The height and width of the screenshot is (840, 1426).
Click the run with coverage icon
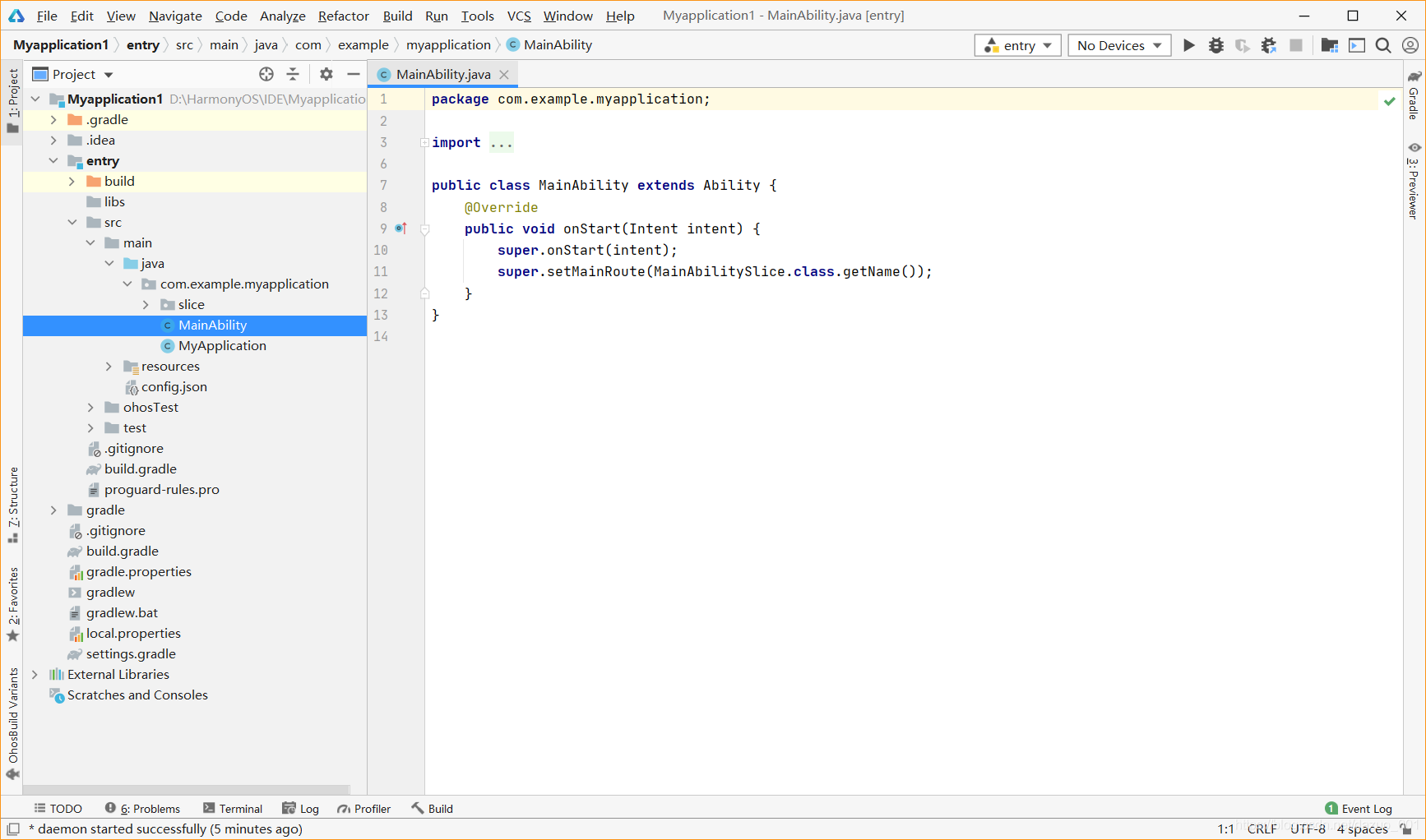[x=1242, y=45]
